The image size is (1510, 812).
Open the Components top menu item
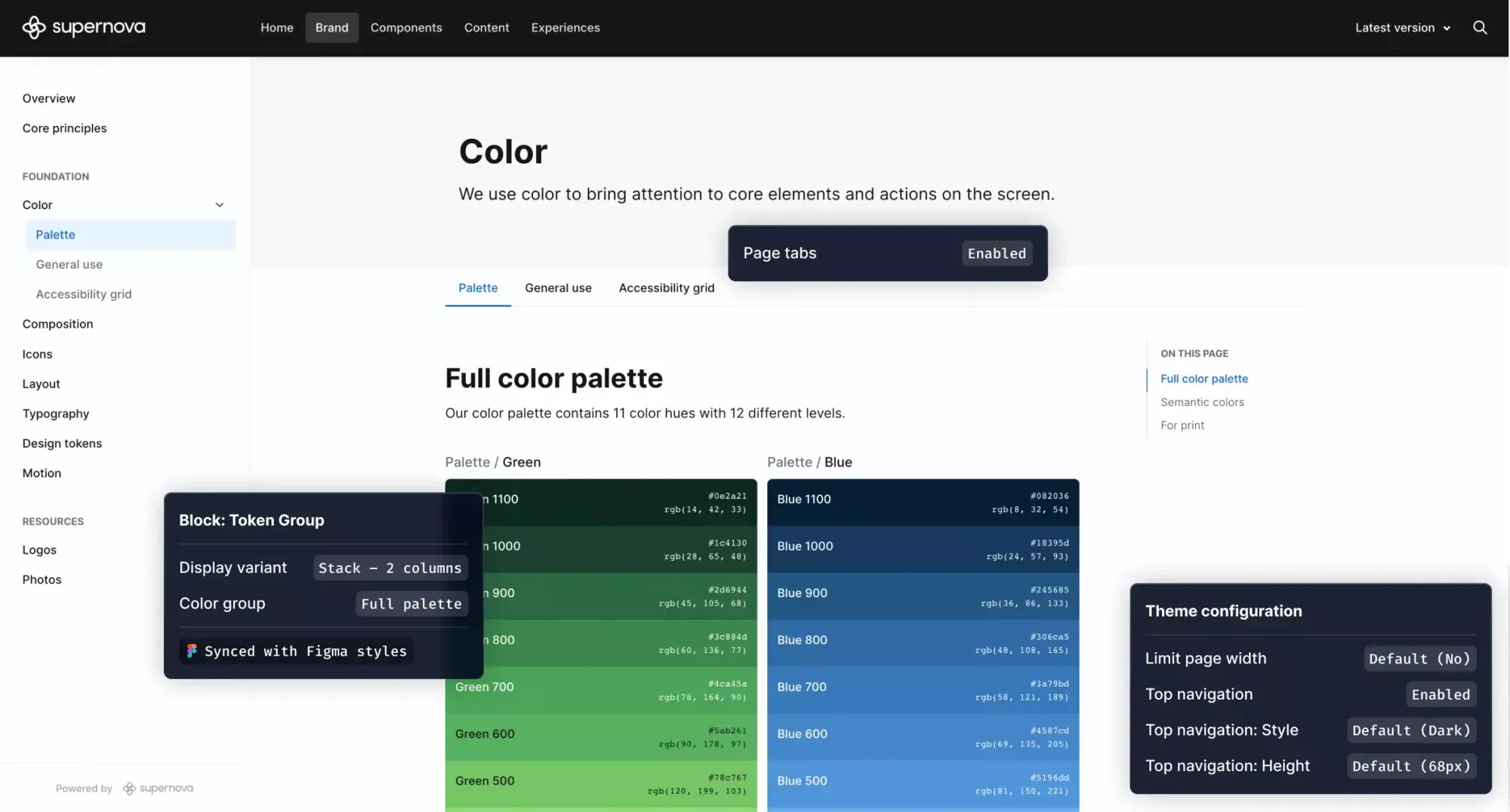point(406,28)
